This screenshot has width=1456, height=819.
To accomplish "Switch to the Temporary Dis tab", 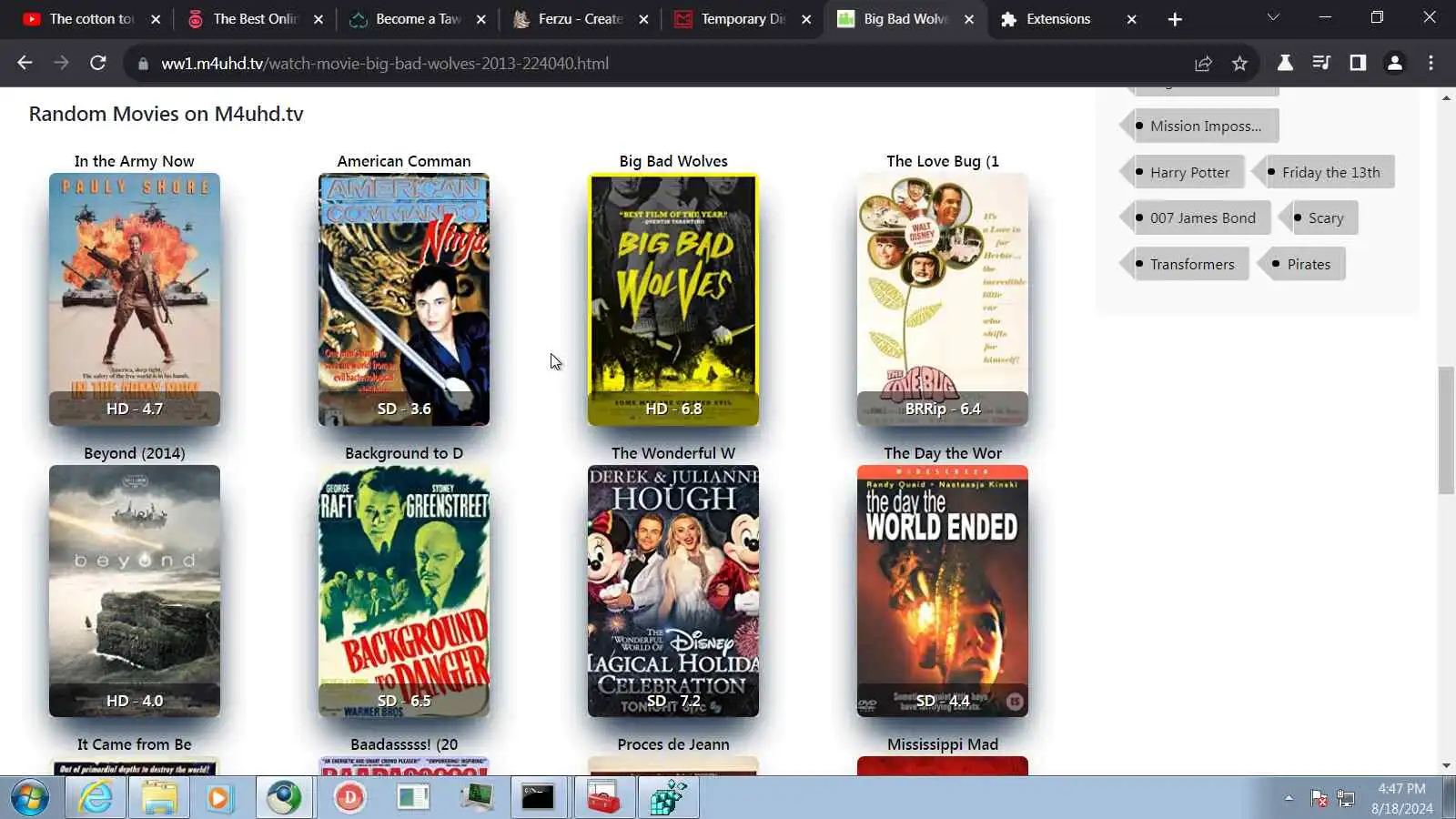I will click(743, 19).
